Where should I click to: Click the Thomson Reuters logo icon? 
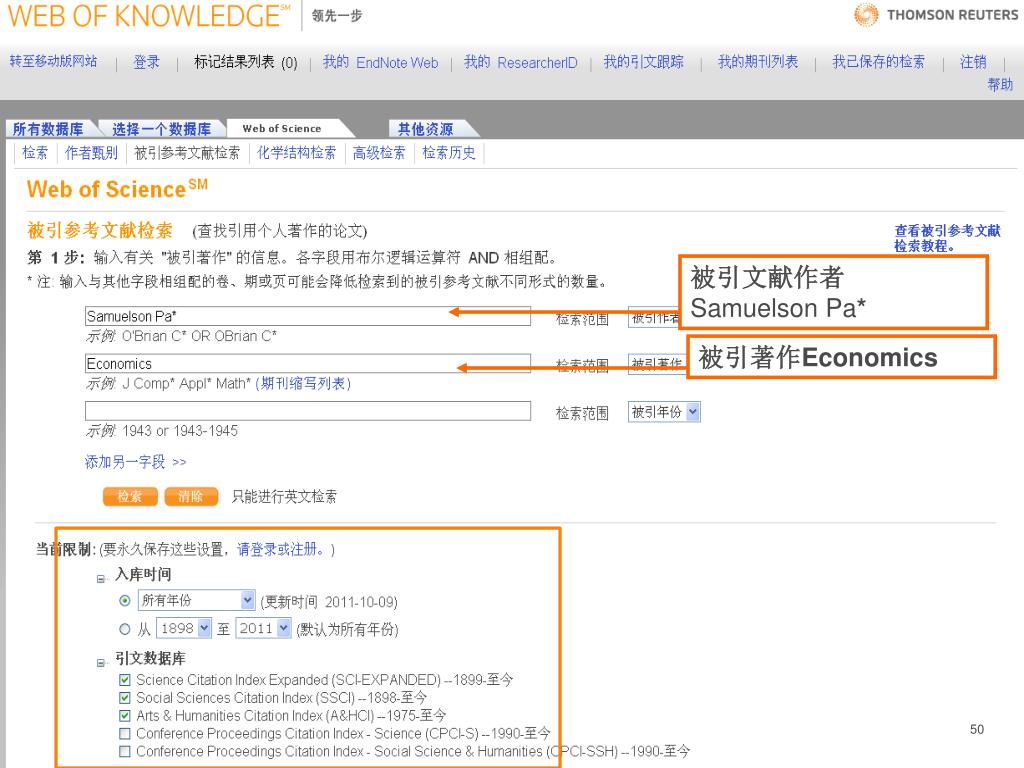pos(866,14)
